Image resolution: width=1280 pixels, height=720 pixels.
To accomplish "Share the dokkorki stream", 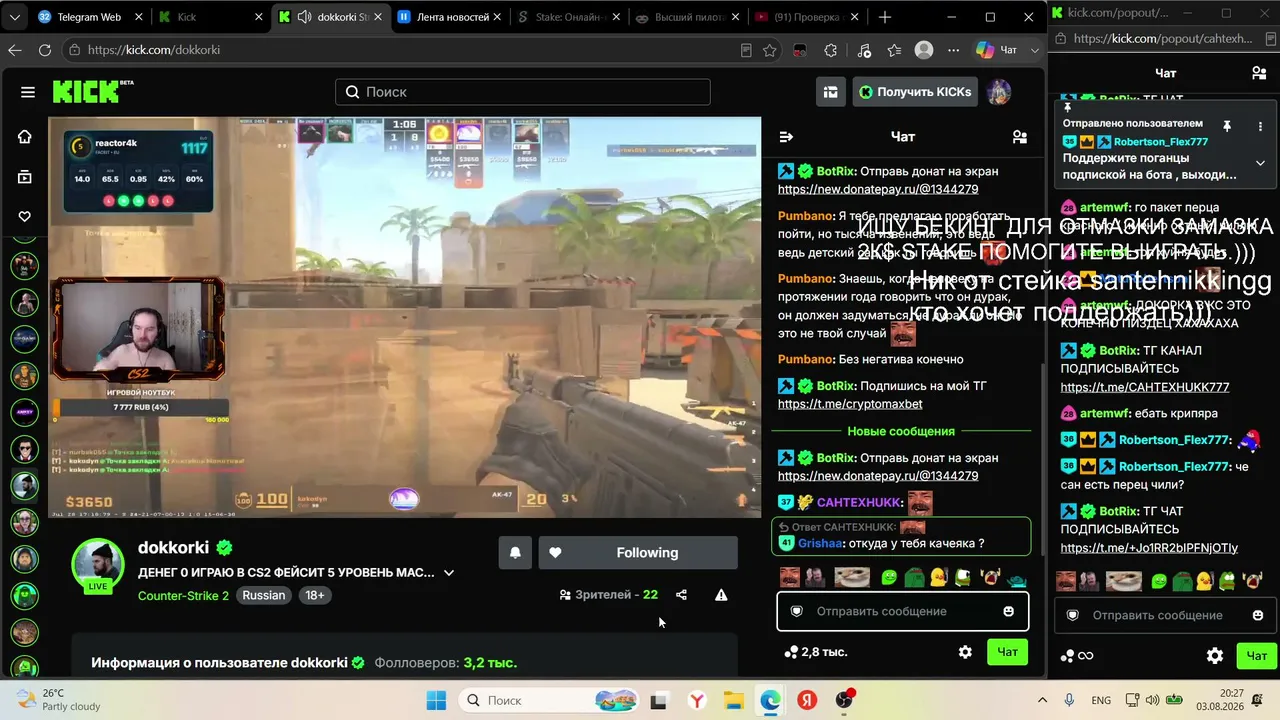I will (681, 595).
